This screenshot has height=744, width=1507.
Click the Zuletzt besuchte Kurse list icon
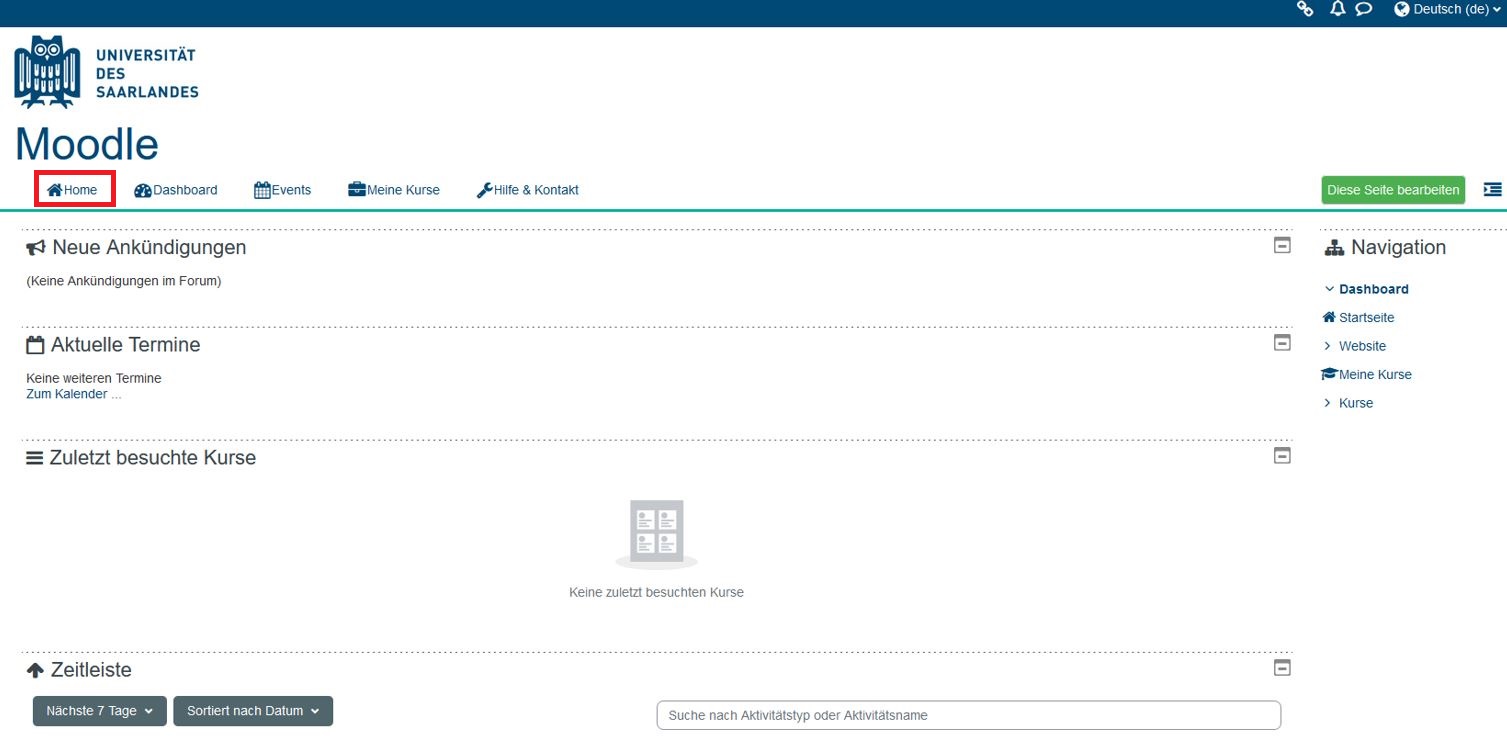point(35,458)
